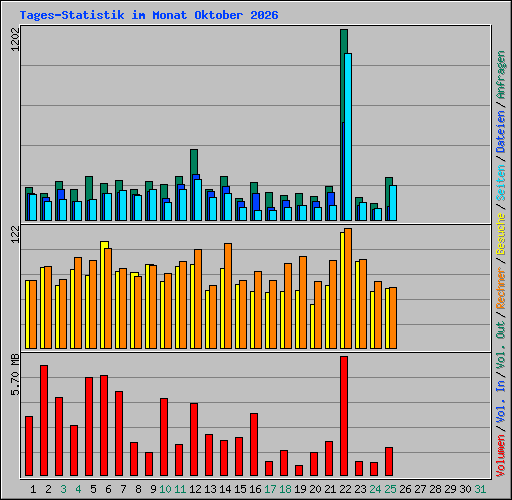The image size is (512, 500).
Task: Select green day label '17'
Action: pos(270,489)
